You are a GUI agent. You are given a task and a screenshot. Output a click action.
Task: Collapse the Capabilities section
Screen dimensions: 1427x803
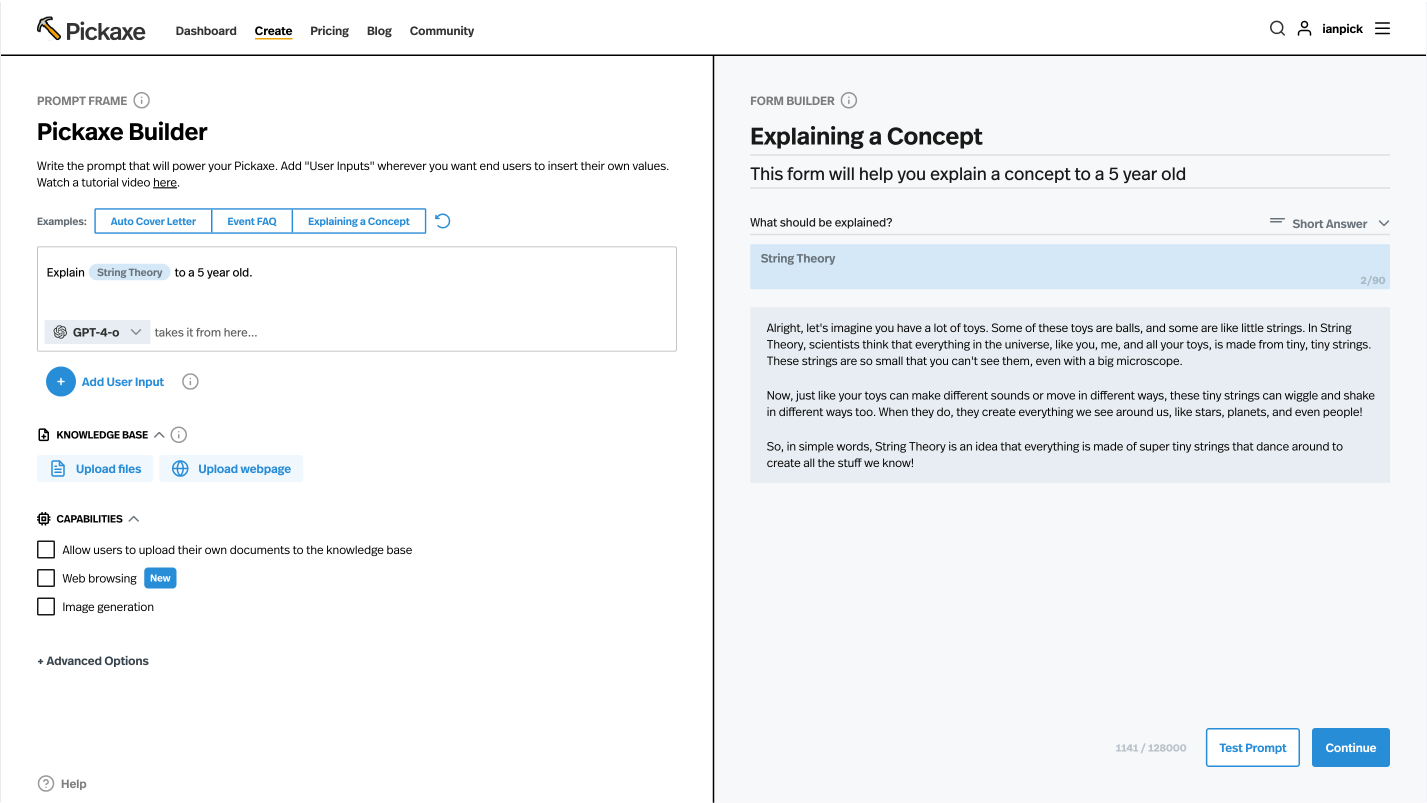[134, 519]
